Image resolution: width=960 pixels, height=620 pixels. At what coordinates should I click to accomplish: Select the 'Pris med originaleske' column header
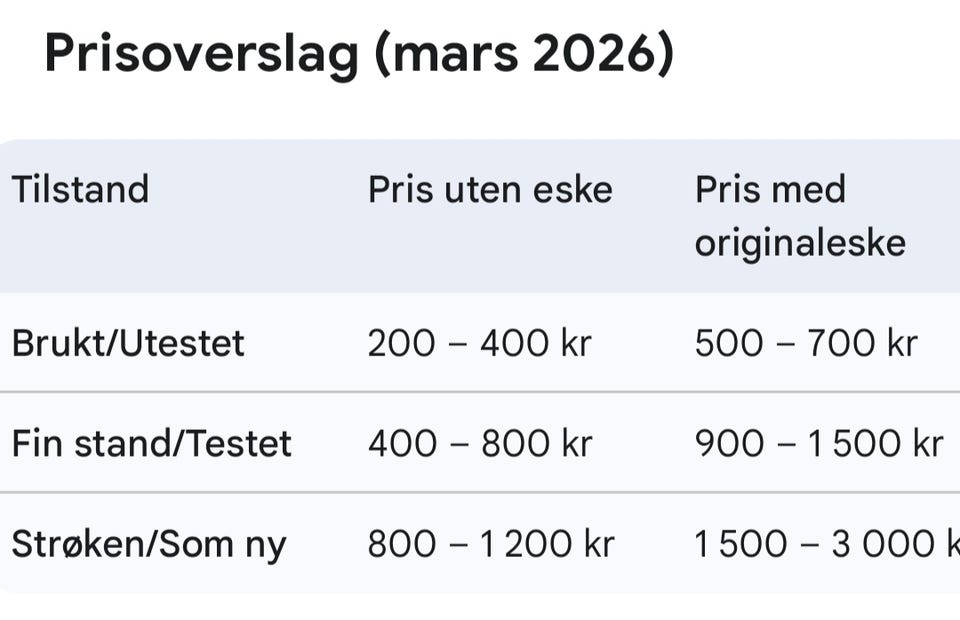(800, 215)
